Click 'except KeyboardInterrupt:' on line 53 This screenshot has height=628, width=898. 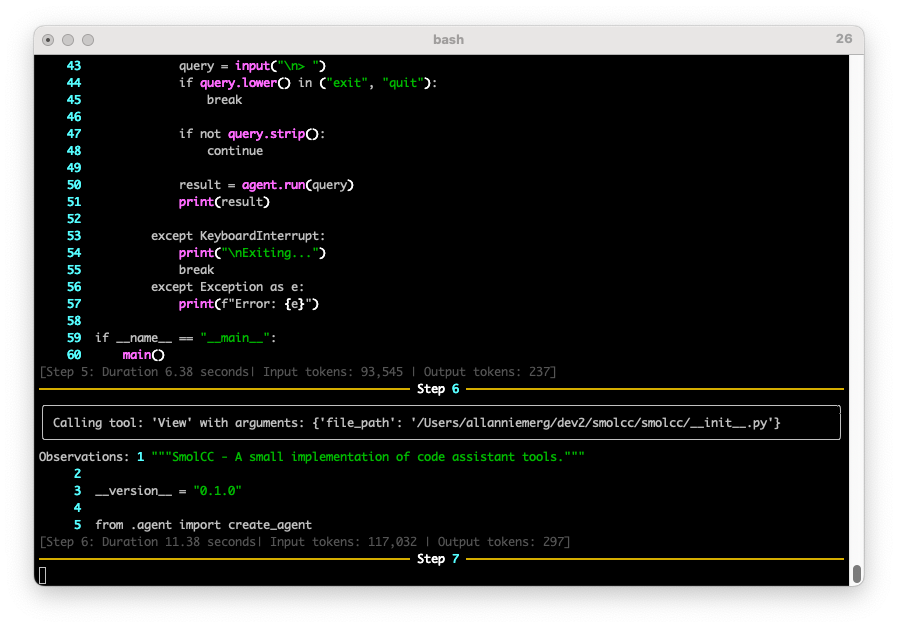[x=238, y=236]
